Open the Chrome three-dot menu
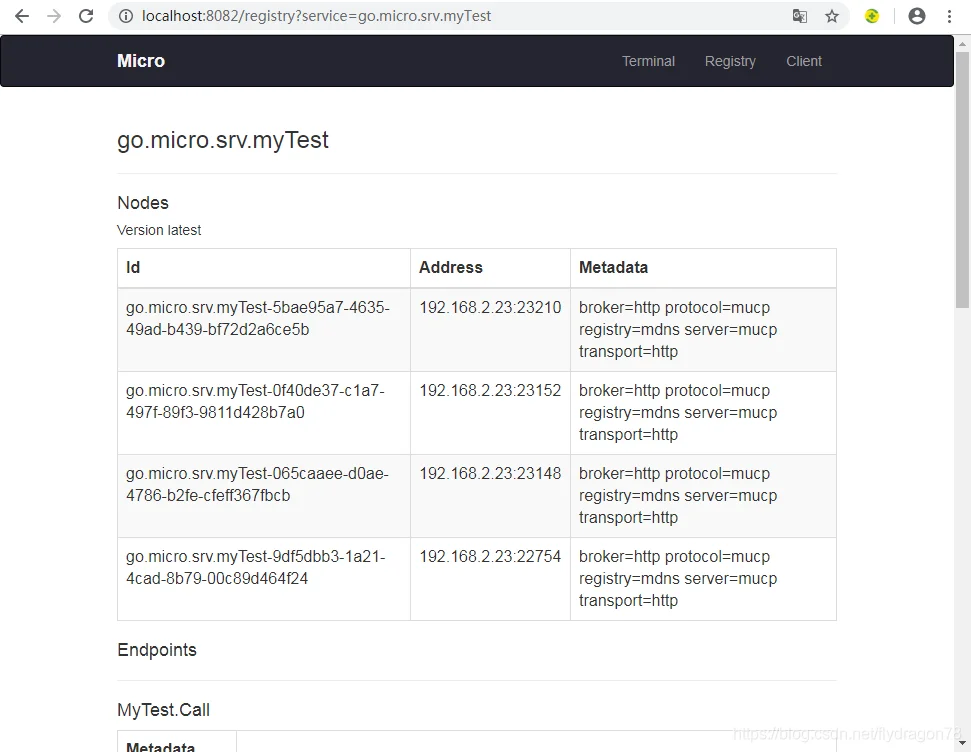This screenshot has width=971, height=752. click(x=949, y=16)
